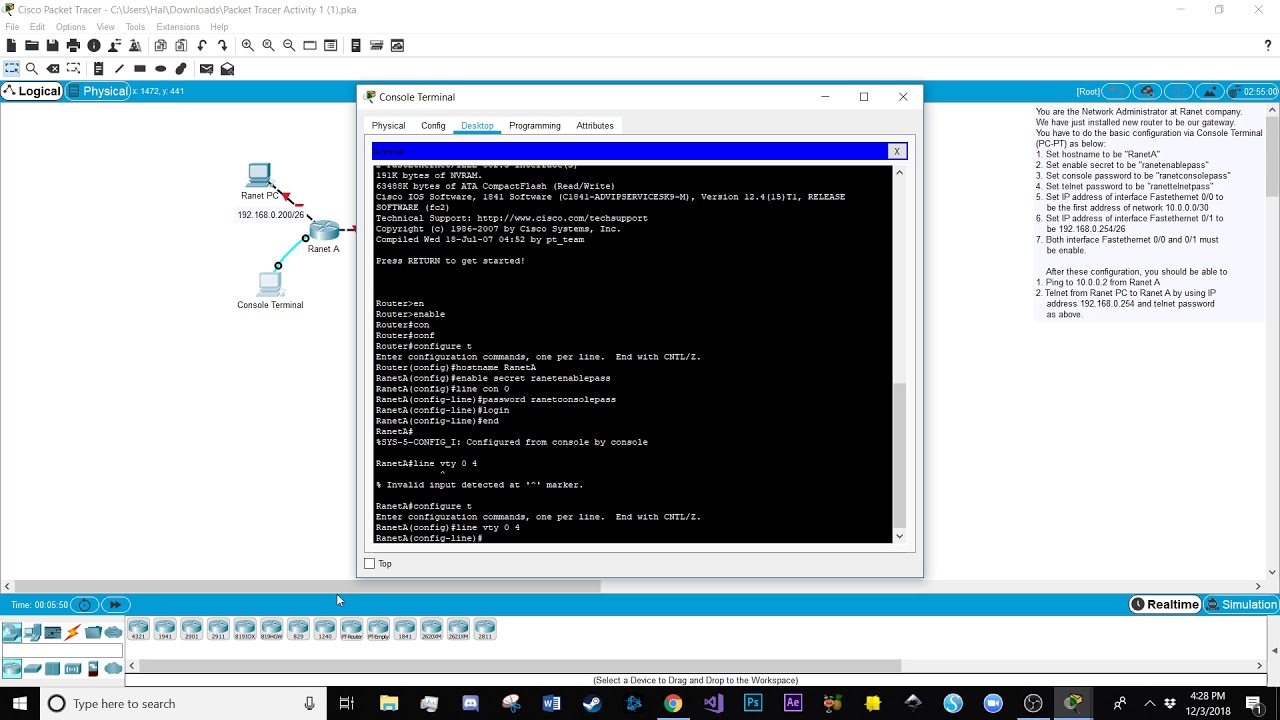Zoom in on the workspace
Screen dimensions: 1280x720
point(248,45)
